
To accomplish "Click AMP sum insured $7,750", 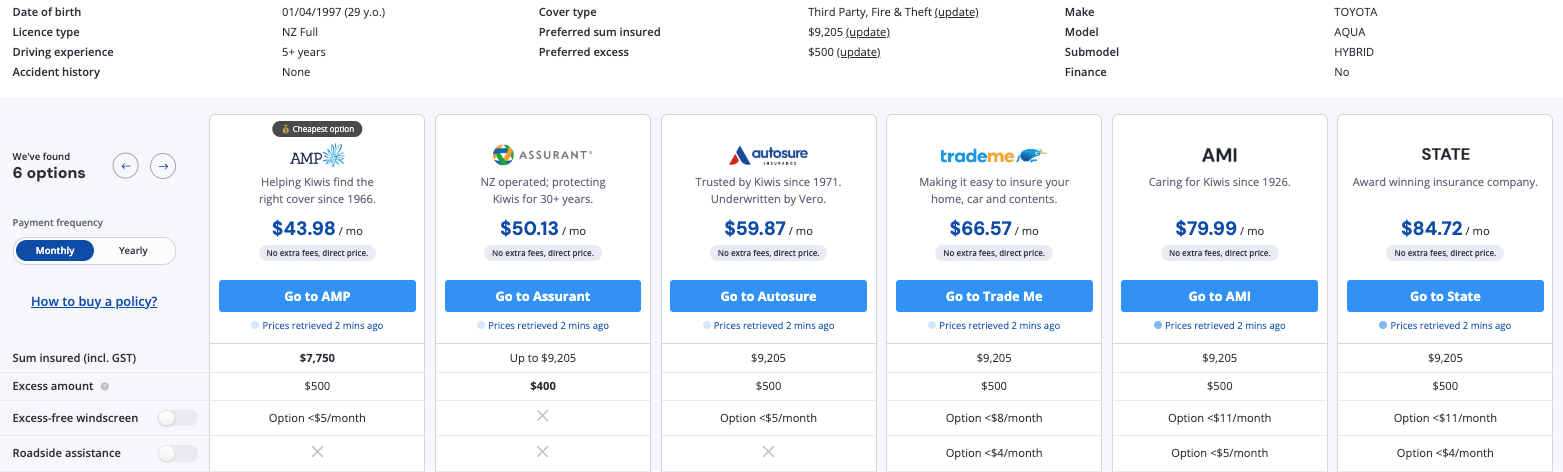I will tap(317, 358).
